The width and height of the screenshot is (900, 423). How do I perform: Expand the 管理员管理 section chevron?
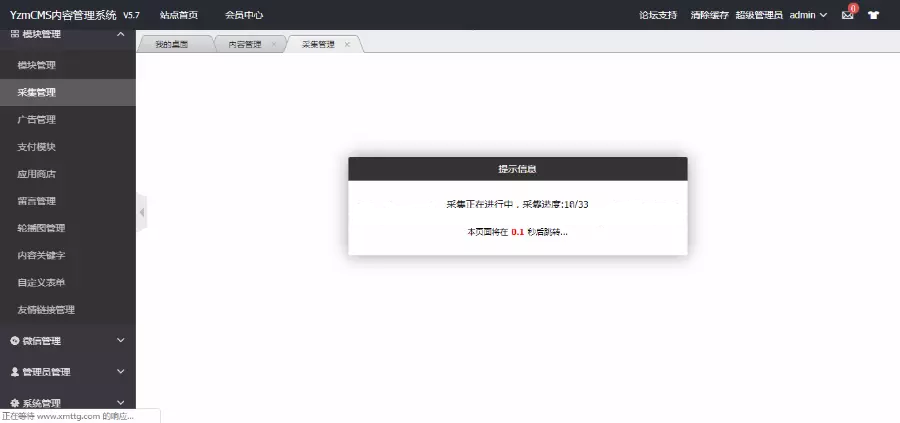(x=121, y=371)
